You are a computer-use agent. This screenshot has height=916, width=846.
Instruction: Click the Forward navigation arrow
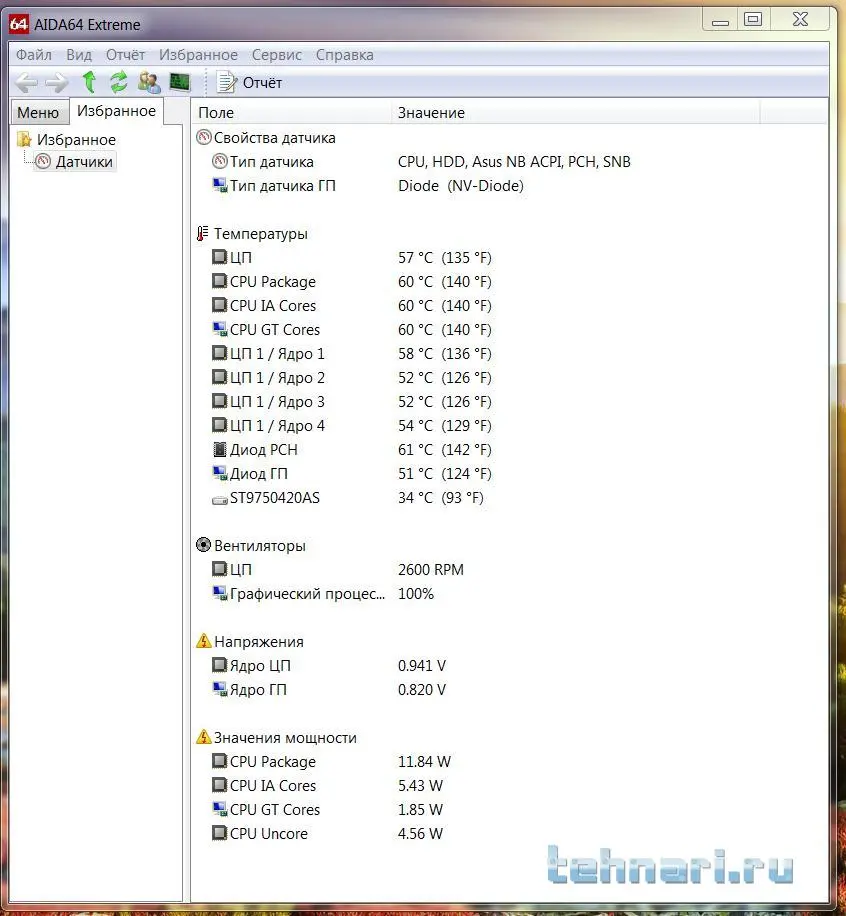coord(57,83)
